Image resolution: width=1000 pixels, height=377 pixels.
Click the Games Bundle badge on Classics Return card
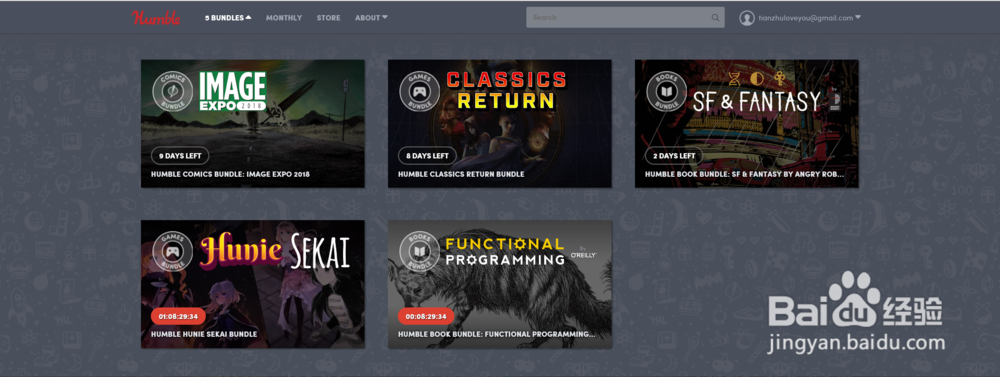tap(420, 91)
